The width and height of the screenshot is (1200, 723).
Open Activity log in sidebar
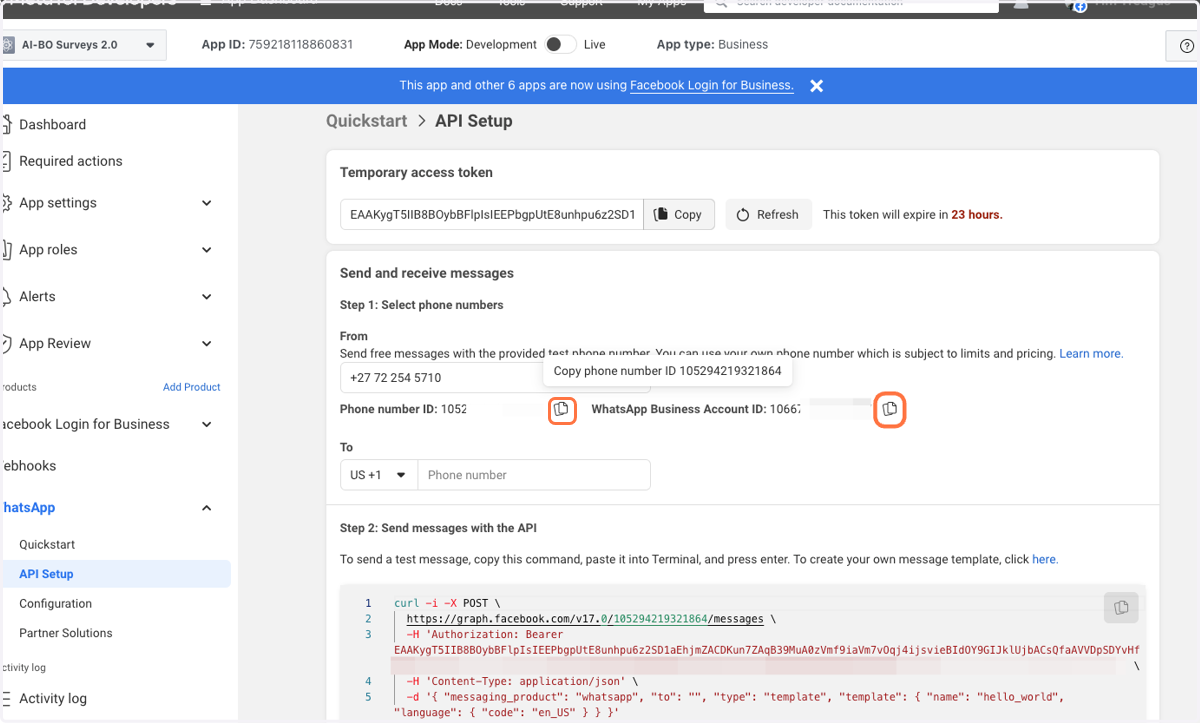(53, 699)
